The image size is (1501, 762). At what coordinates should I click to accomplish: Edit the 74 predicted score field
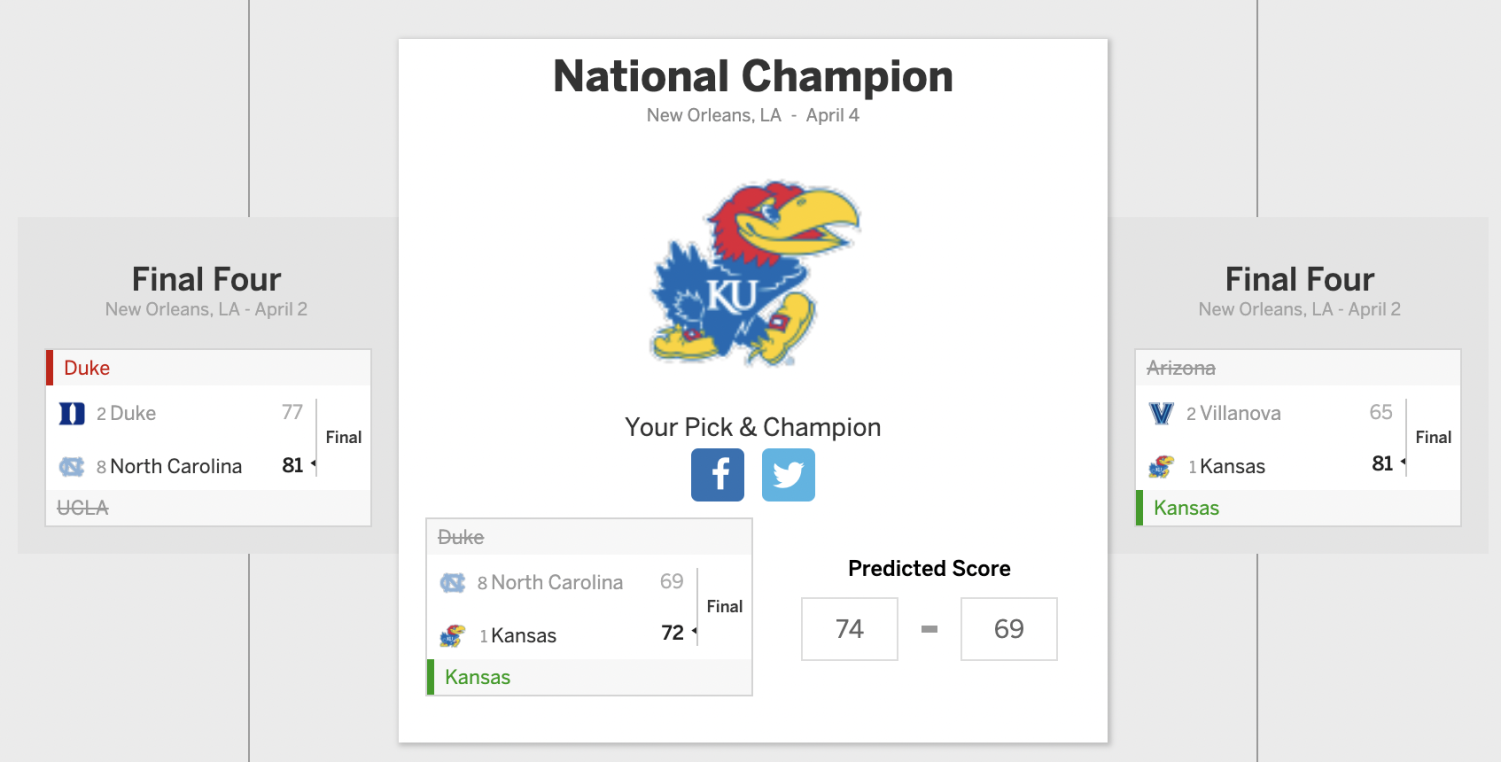point(849,629)
